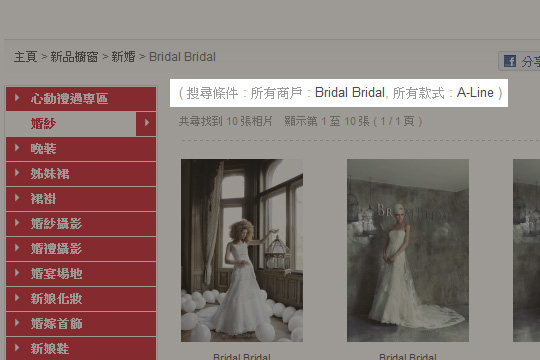This screenshot has height=360, width=540.
Task: Expand the arrow next to 婚禮攝影
Action: (17, 248)
